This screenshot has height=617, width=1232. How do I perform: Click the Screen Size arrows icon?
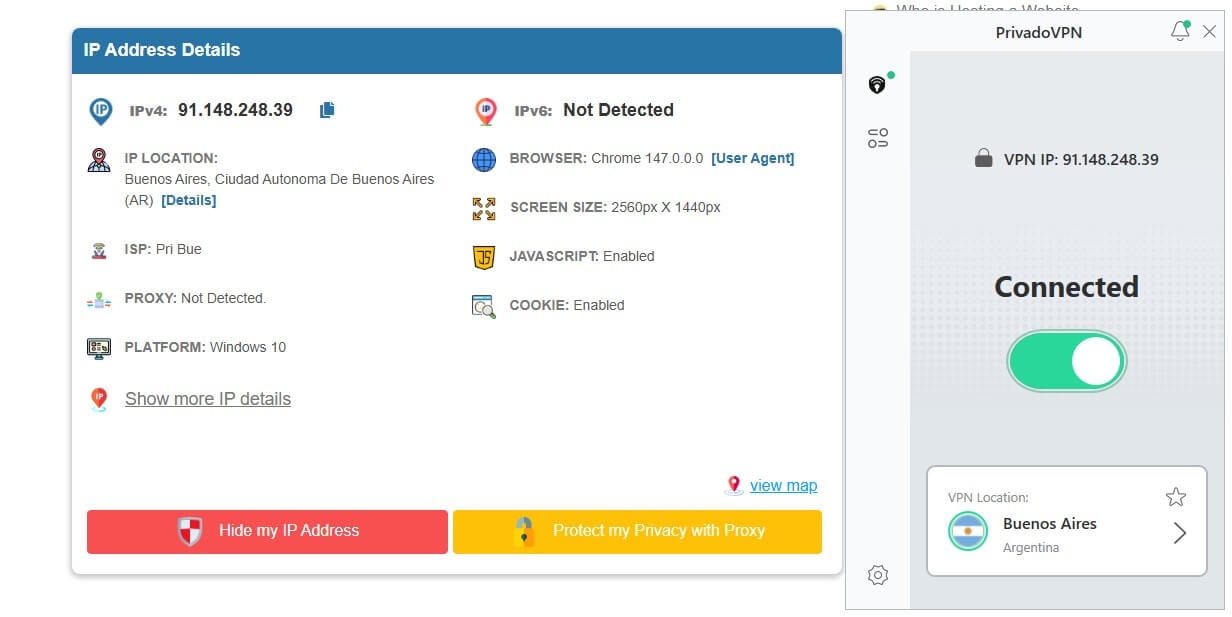(484, 208)
